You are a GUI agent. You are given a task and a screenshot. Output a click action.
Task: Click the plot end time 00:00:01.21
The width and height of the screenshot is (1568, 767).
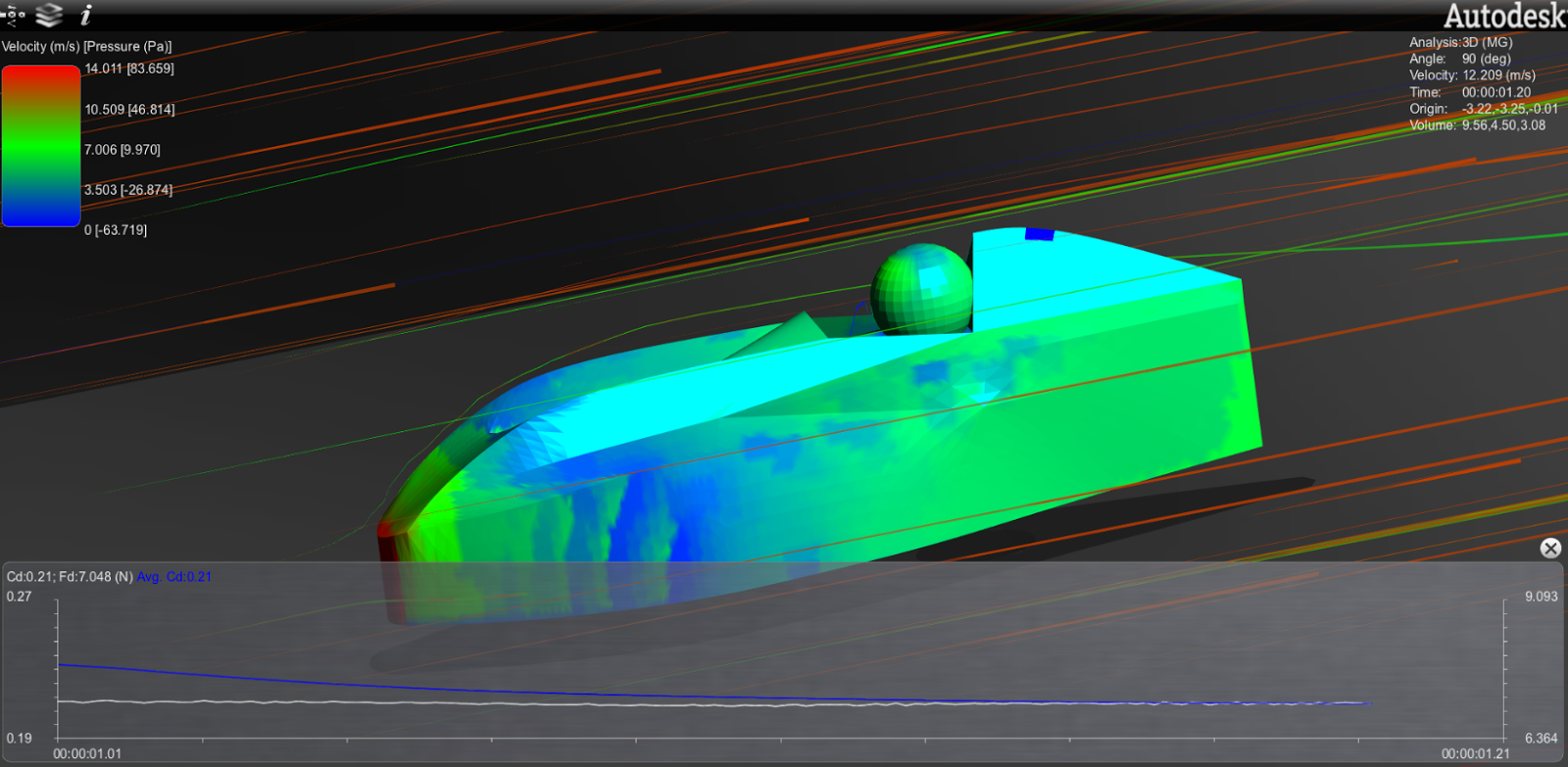coord(1476,753)
